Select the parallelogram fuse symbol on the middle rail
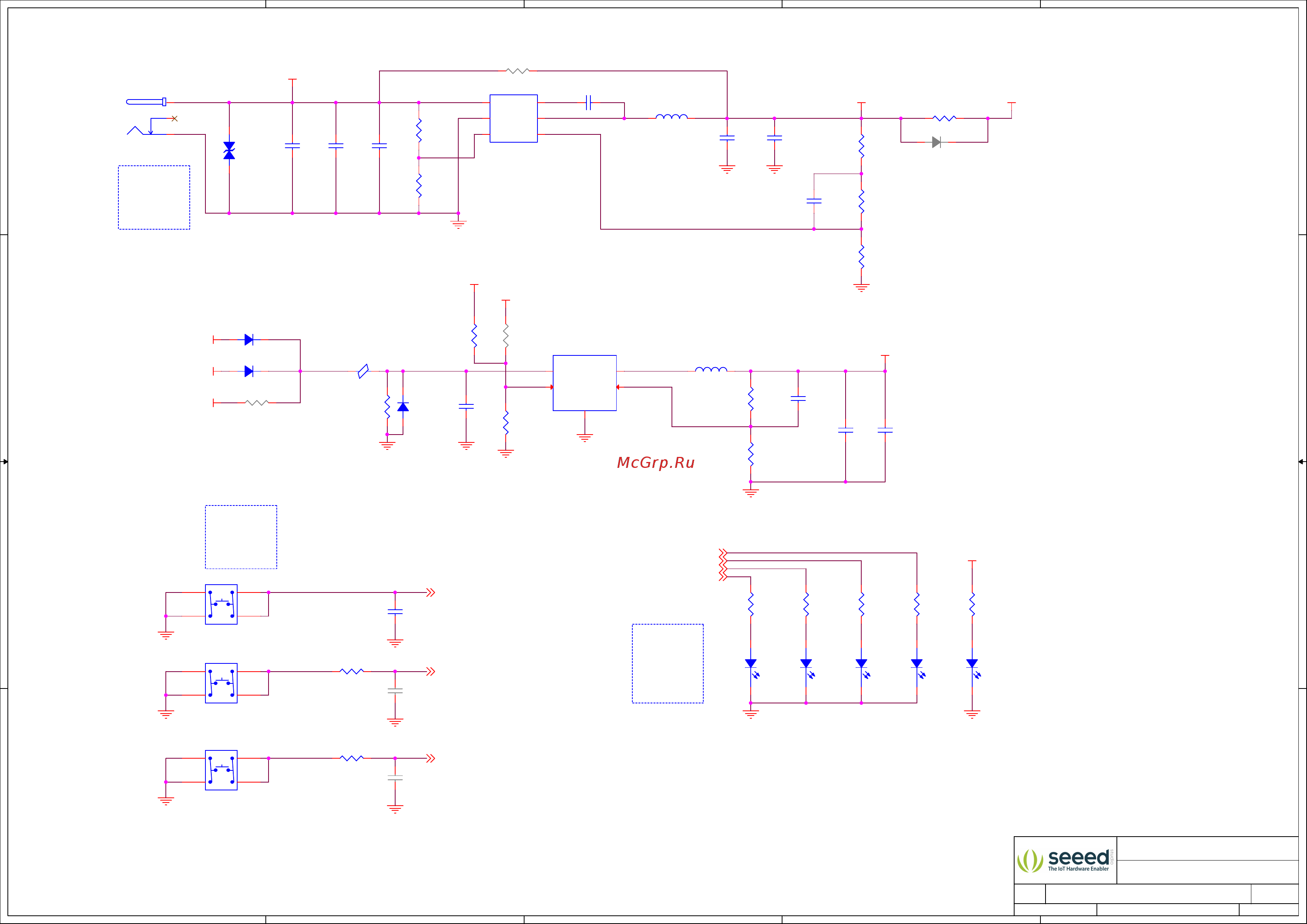The height and width of the screenshot is (924, 1307). pyautogui.click(x=363, y=371)
